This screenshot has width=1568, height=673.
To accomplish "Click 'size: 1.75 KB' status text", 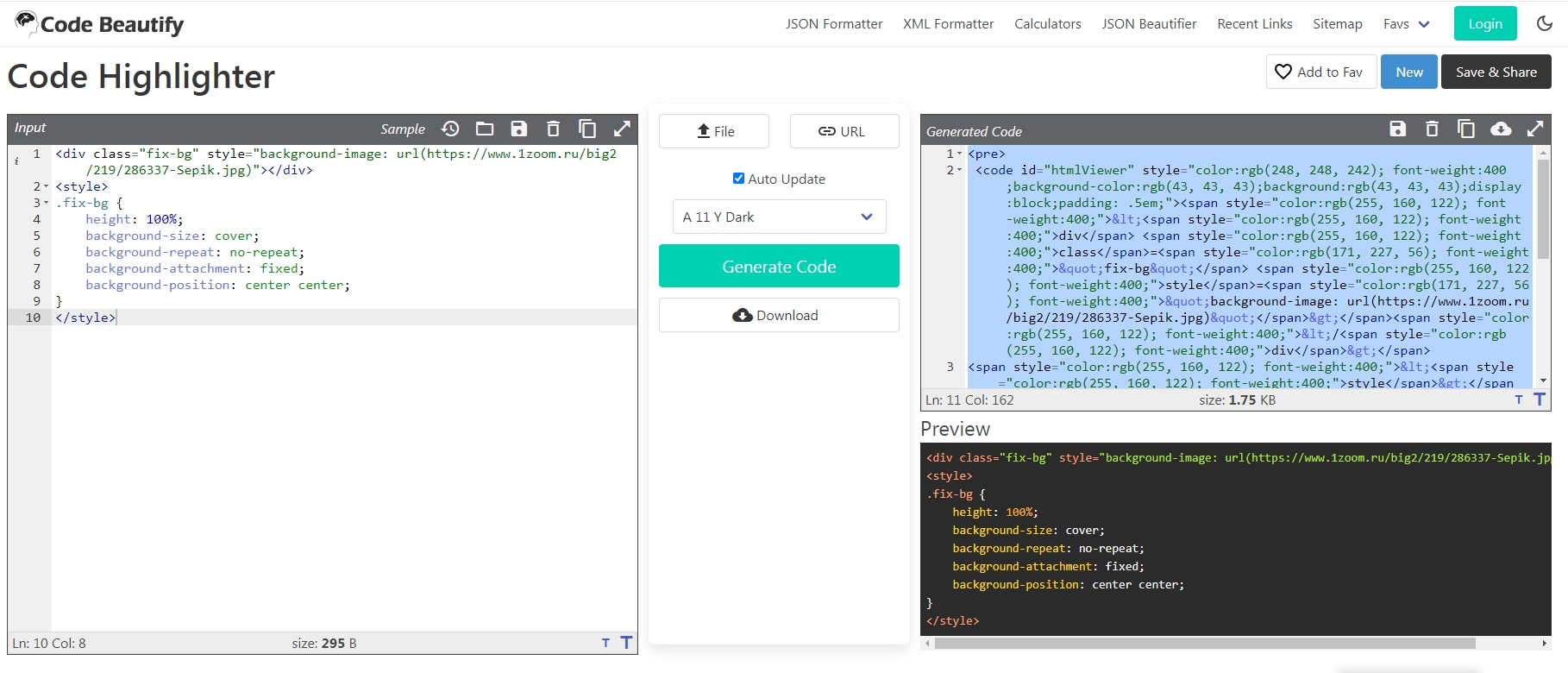I will (x=1237, y=399).
